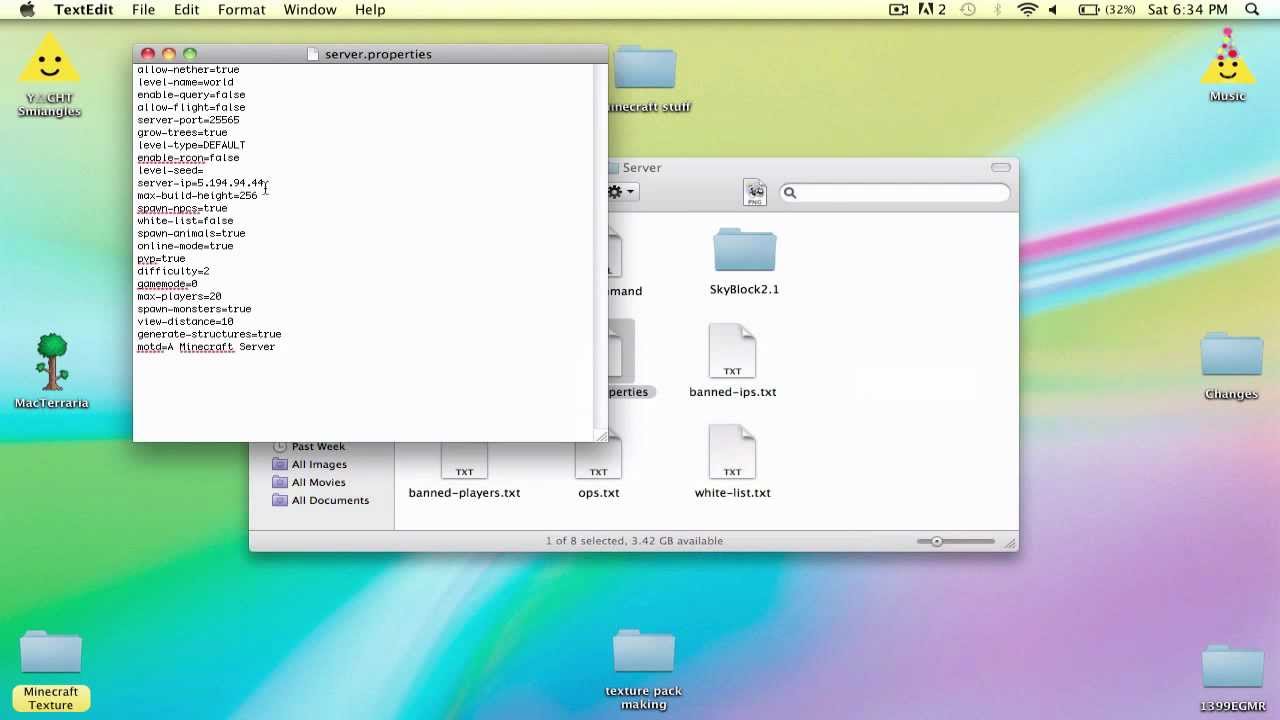Open the Finder action gear dropdown

point(621,192)
